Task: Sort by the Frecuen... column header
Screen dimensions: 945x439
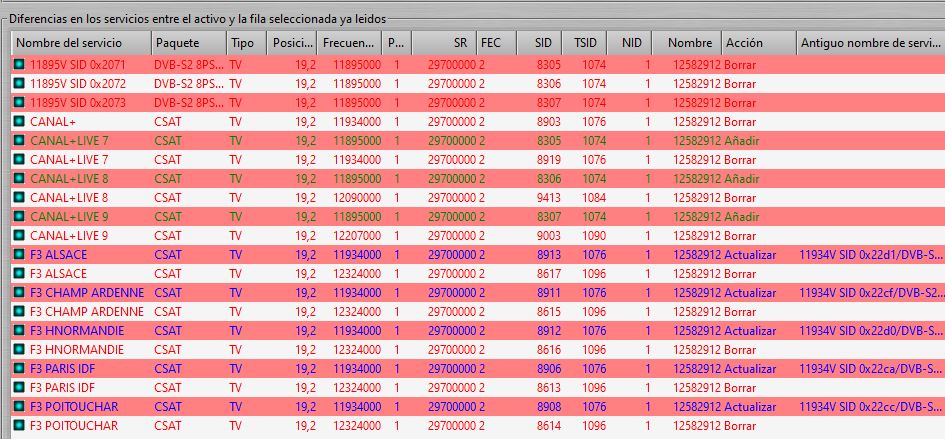Action: (350, 43)
